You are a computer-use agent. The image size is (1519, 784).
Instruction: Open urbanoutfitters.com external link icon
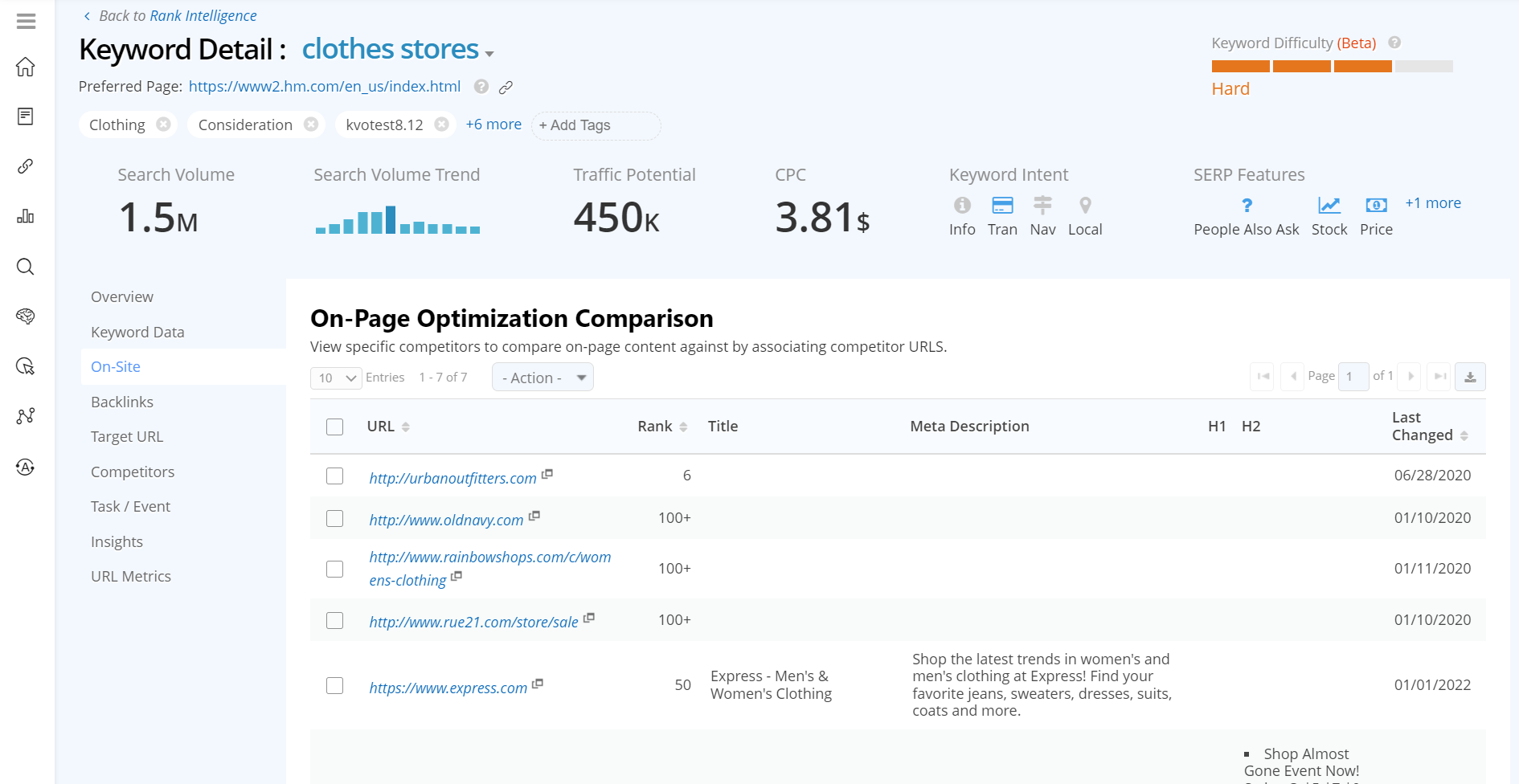point(547,475)
